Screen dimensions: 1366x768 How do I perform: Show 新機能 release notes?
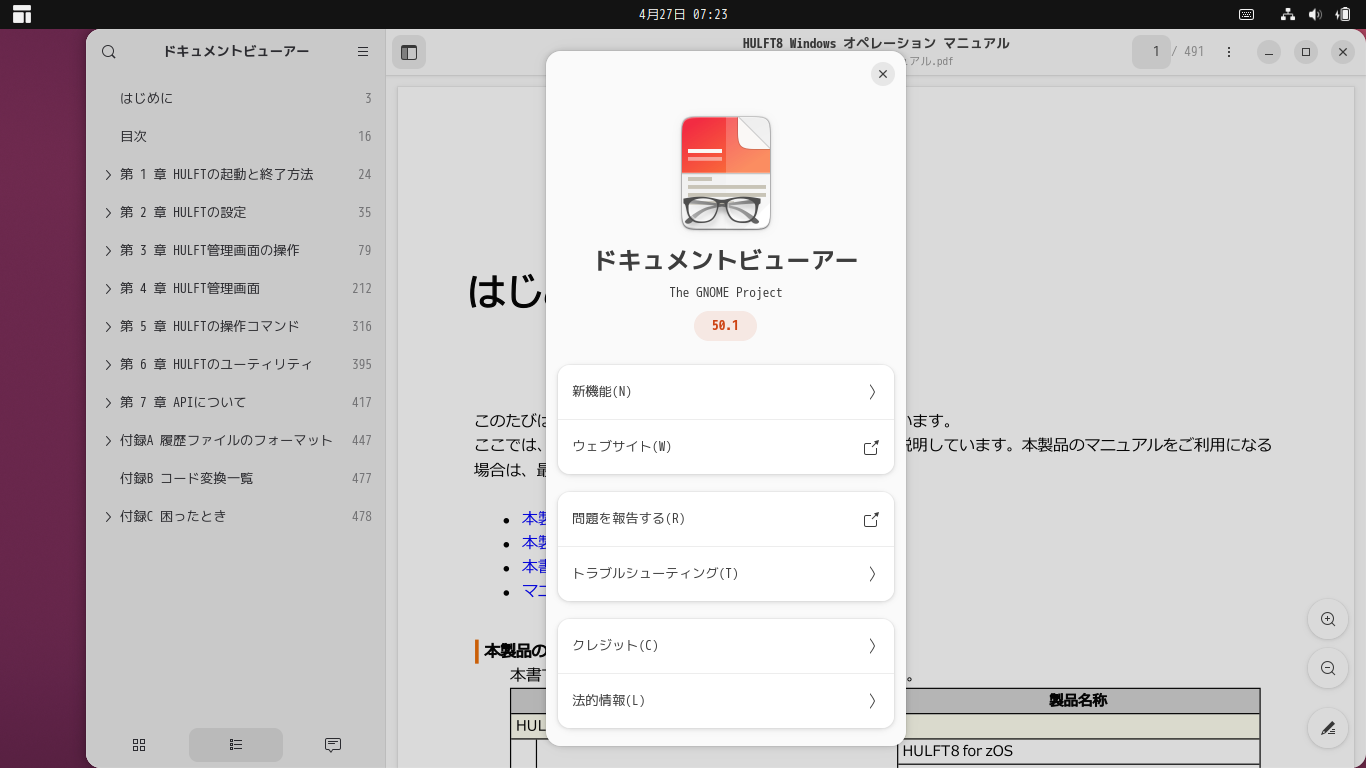[725, 392]
